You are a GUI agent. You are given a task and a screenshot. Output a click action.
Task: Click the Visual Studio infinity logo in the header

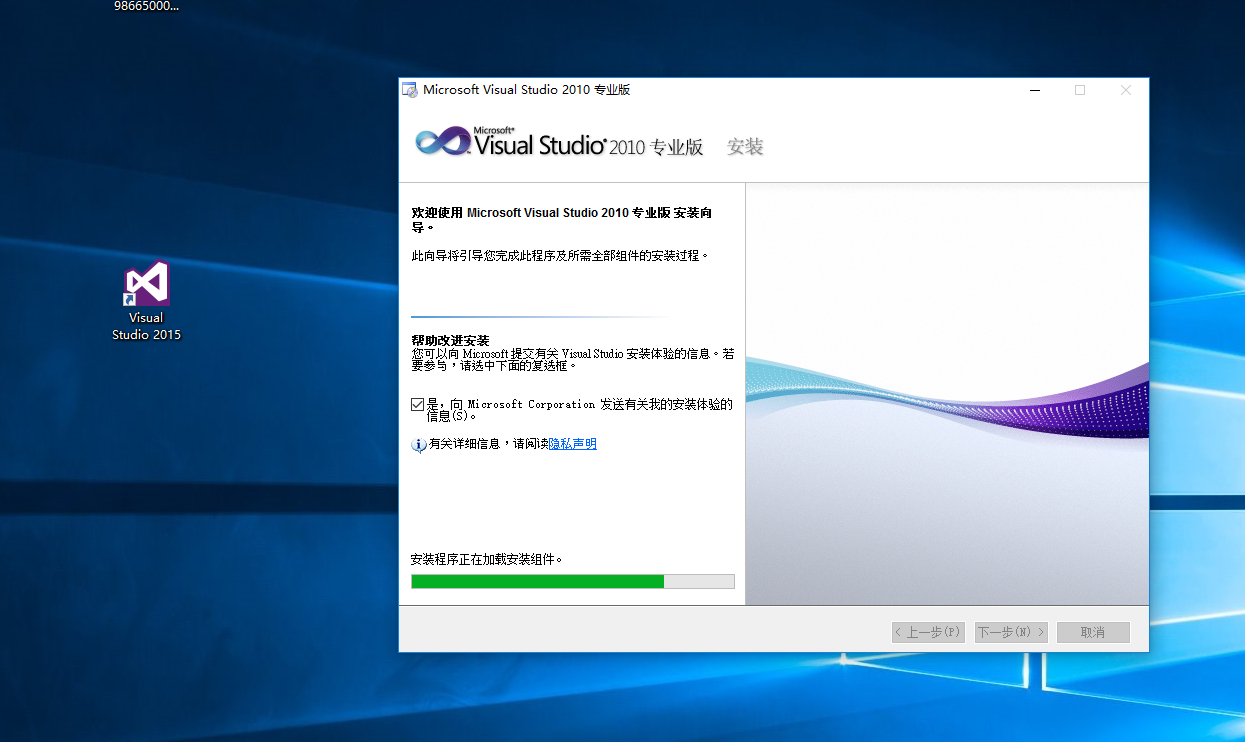pos(443,142)
